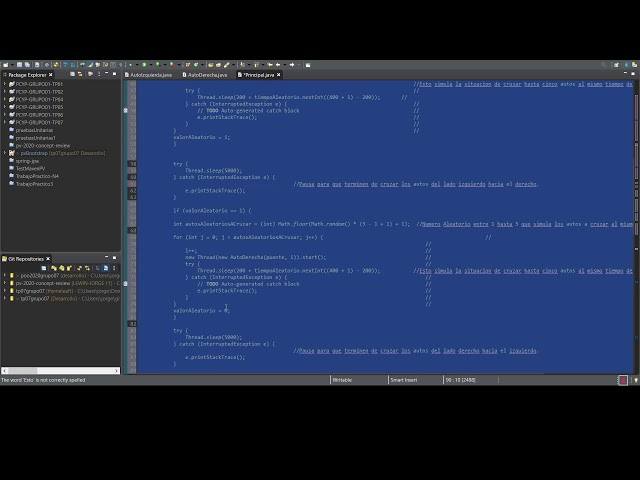Toggle code fold marker beside second TODO catch

click(x=126, y=284)
